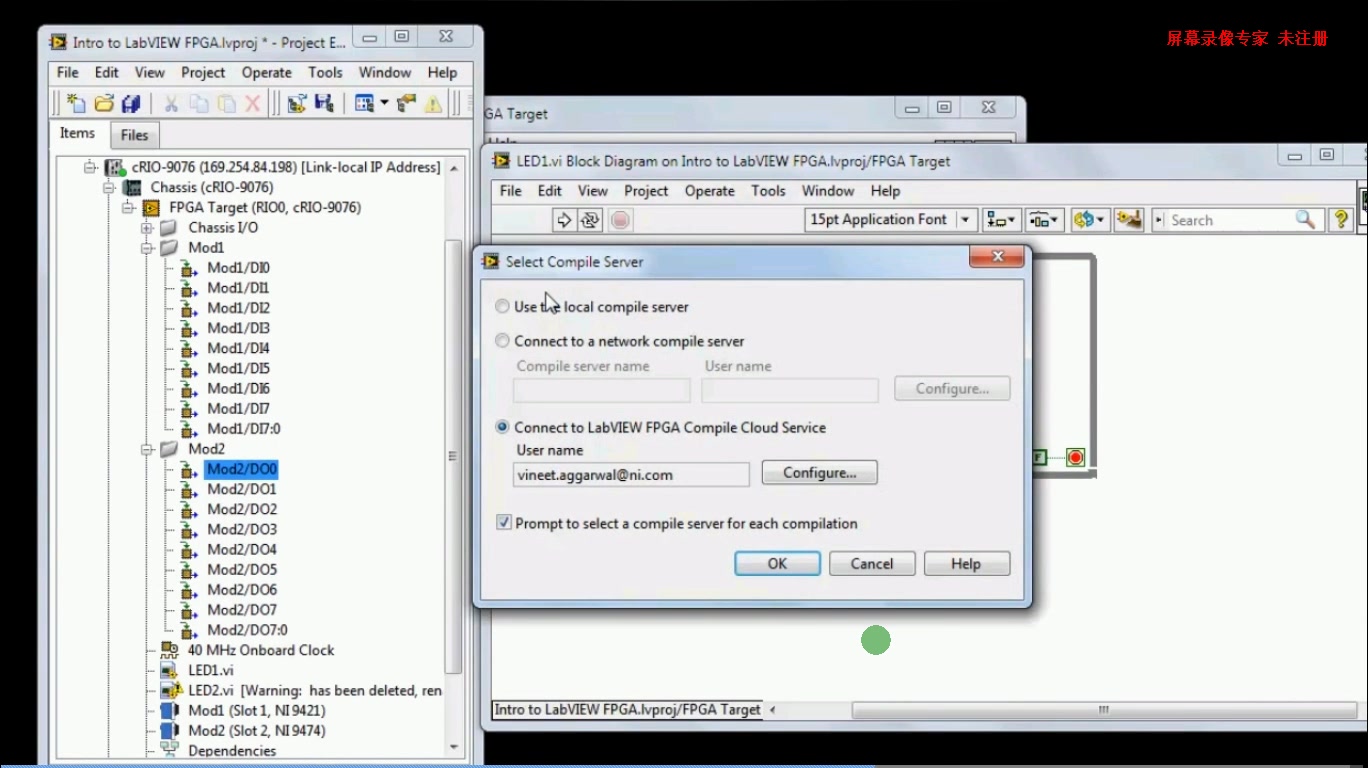The width and height of the screenshot is (1368, 768).
Task: Open Tools menu in Project Explorer window
Action: [325, 72]
